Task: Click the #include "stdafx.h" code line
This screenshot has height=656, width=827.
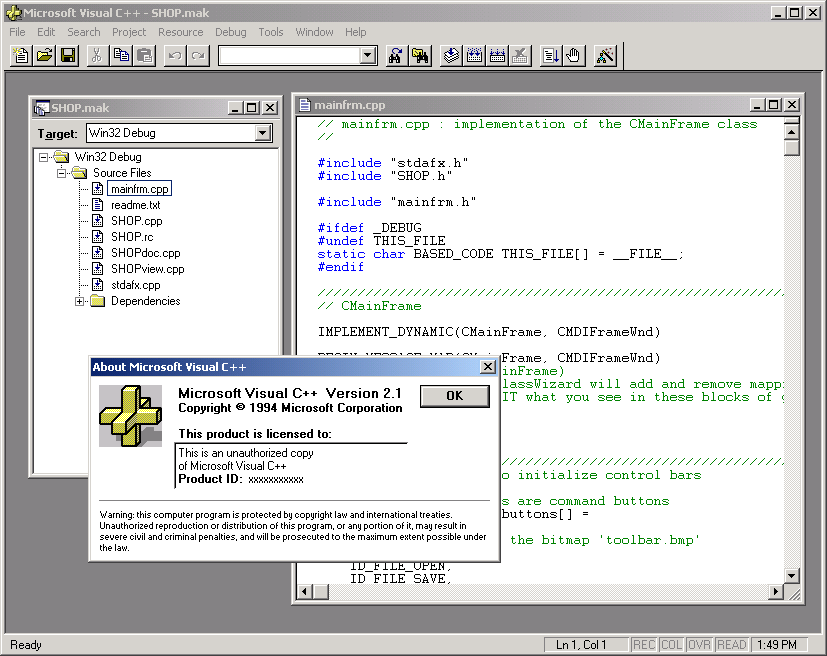Action: (393, 163)
